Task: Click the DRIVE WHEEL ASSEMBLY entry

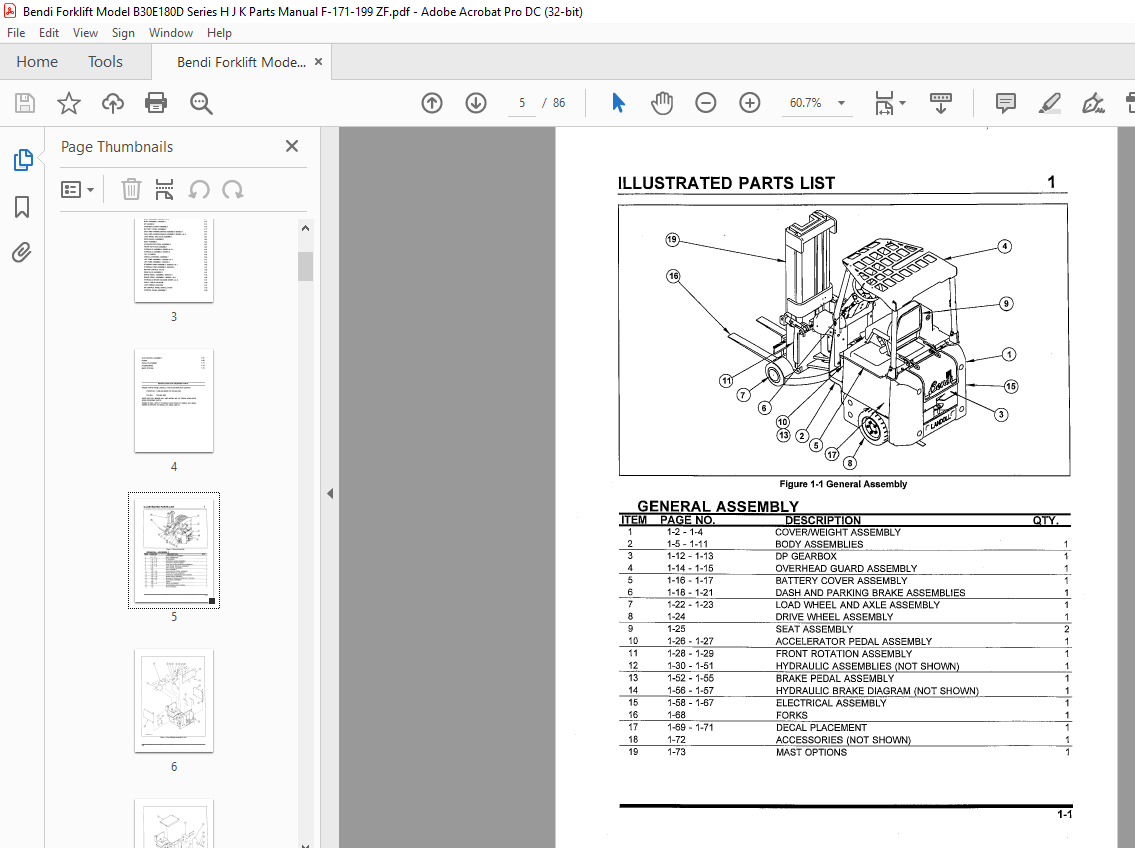Action: point(834,617)
